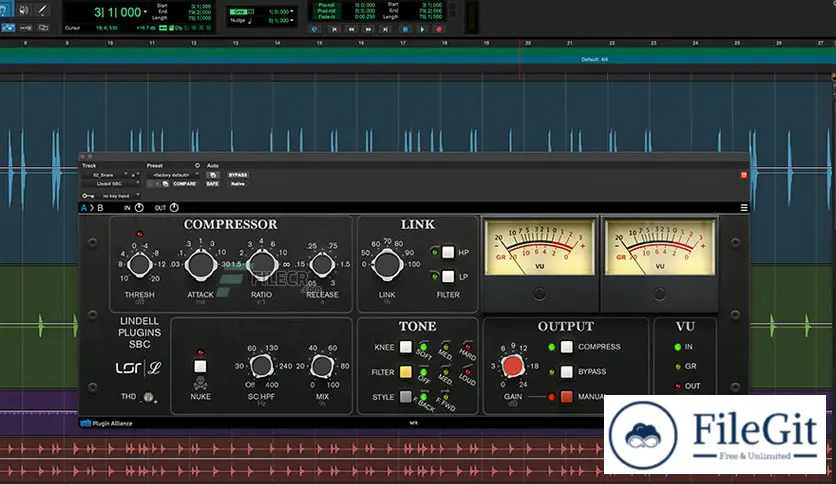Click the key input icon
Image resolution: width=836 pixels, height=484 pixels.
(87, 196)
